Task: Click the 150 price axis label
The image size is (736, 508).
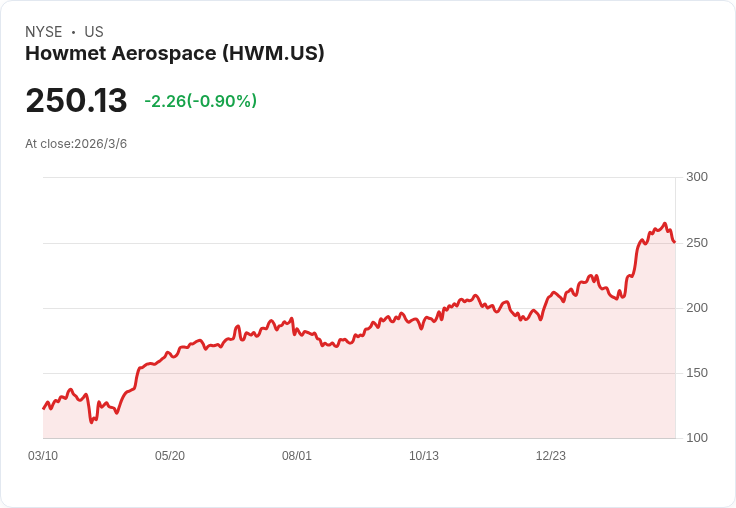Action: click(x=697, y=373)
